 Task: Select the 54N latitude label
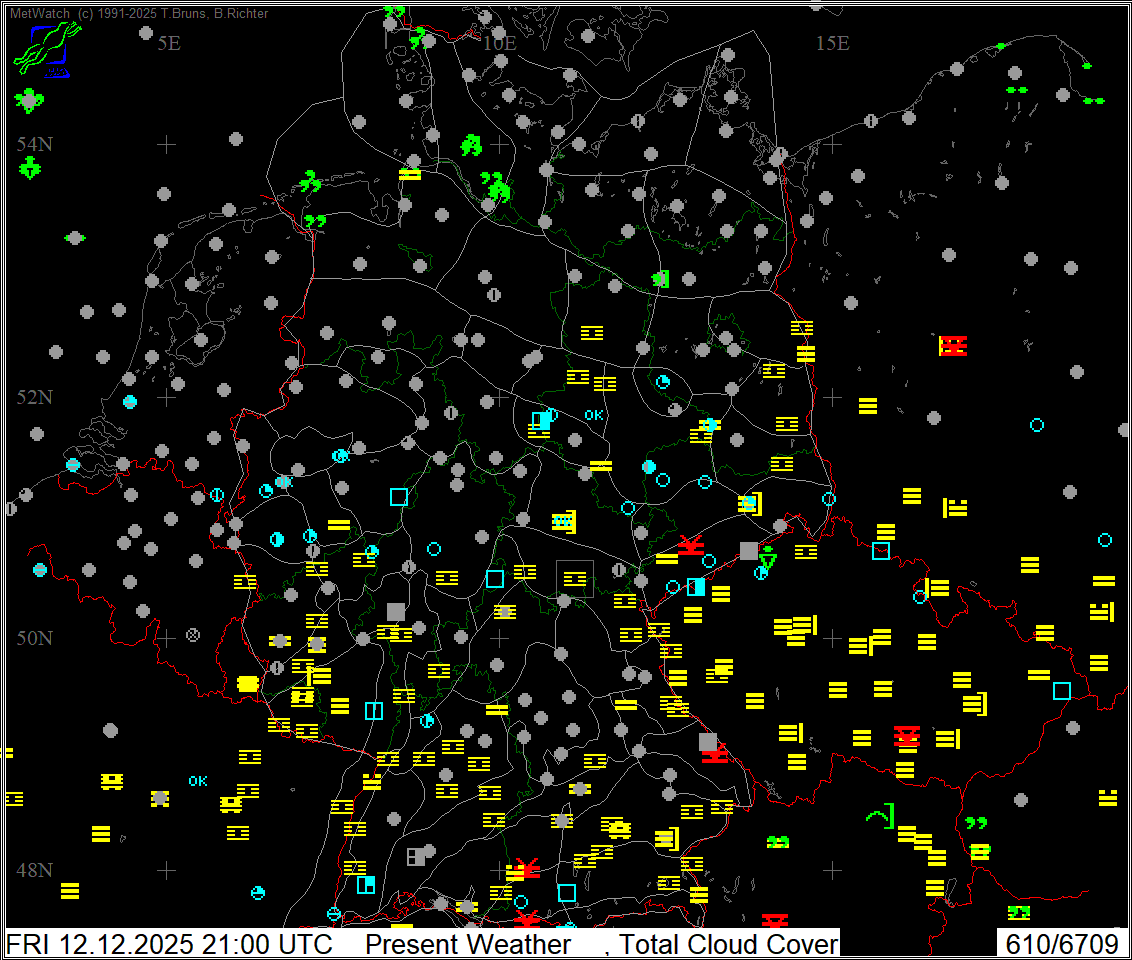point(35,144)
